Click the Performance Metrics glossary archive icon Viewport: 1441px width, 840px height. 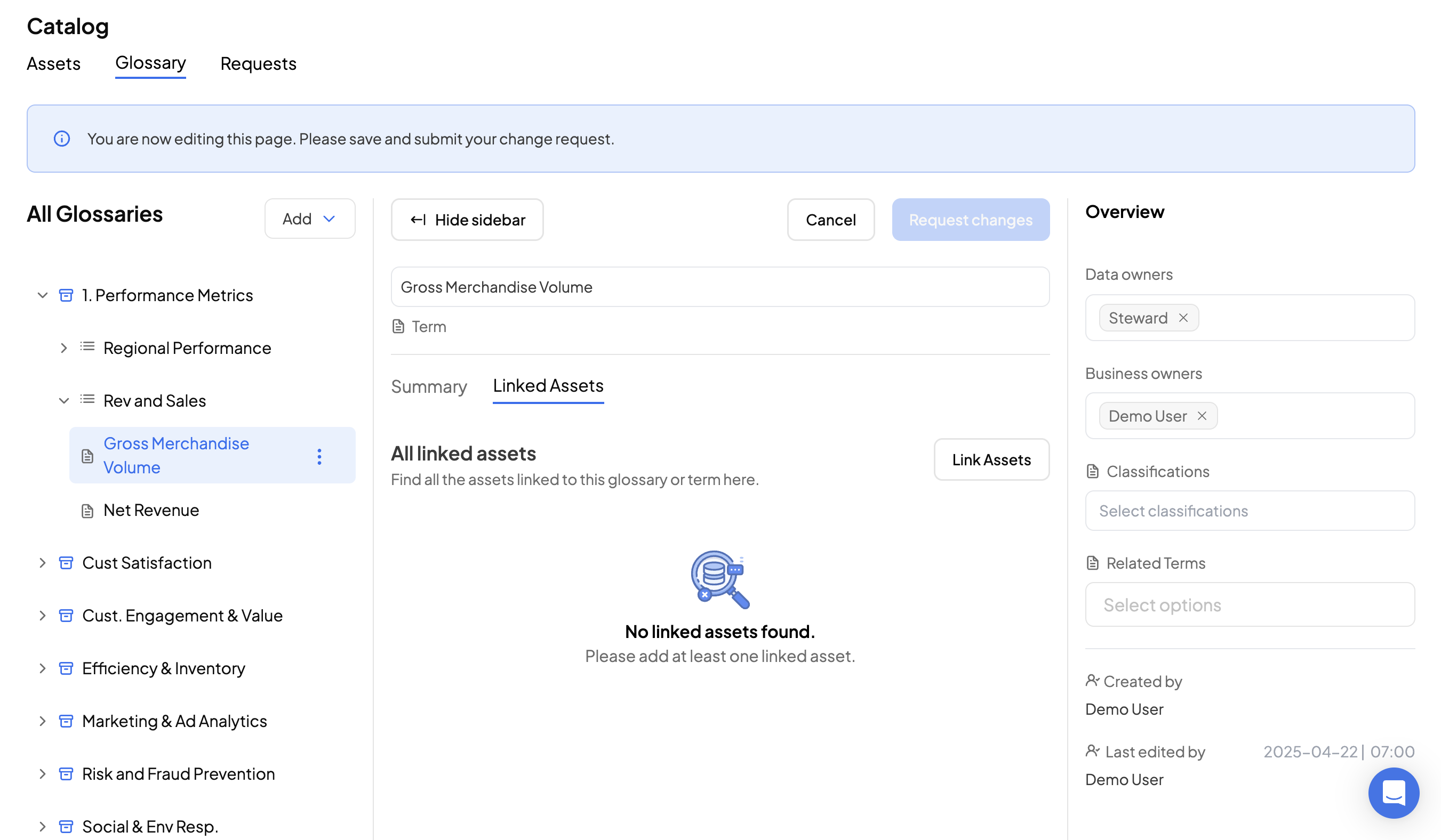pyautogui.click(x=66, y=295)
